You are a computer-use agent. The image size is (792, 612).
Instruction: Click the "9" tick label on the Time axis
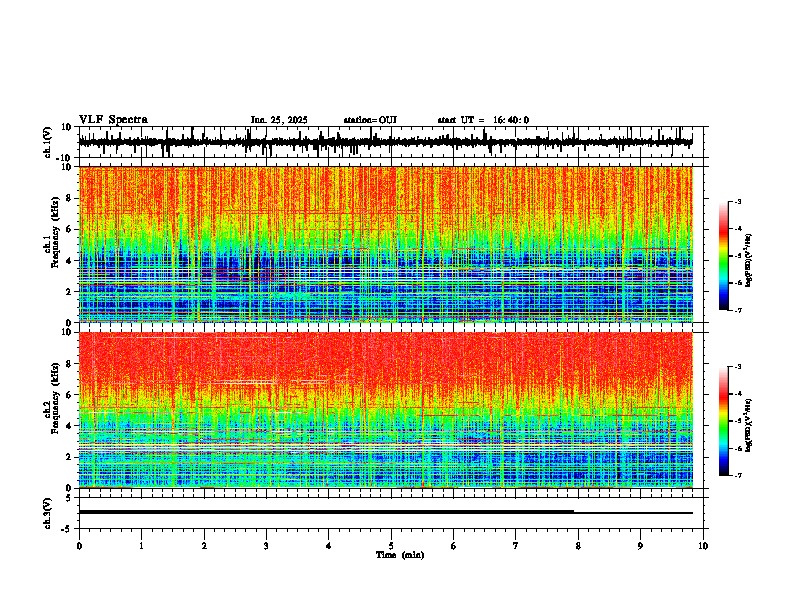[640, 546]
